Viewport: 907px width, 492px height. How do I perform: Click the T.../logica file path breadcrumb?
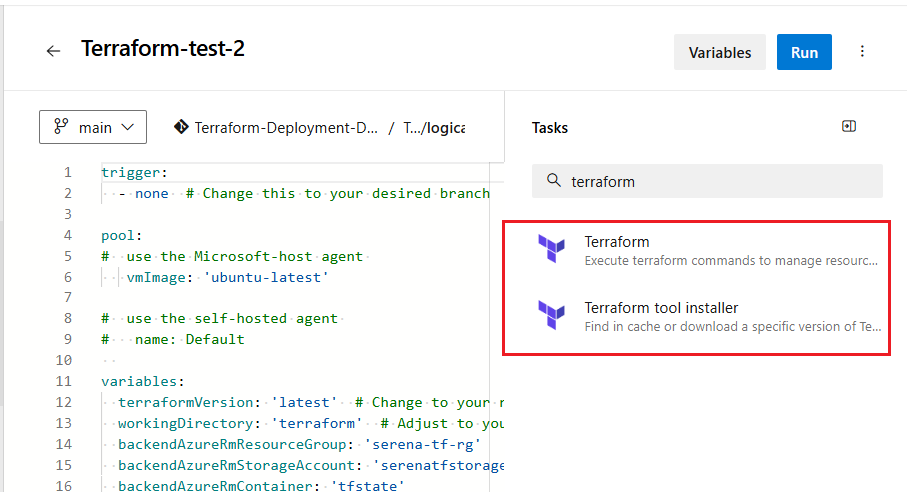(434, 128)
